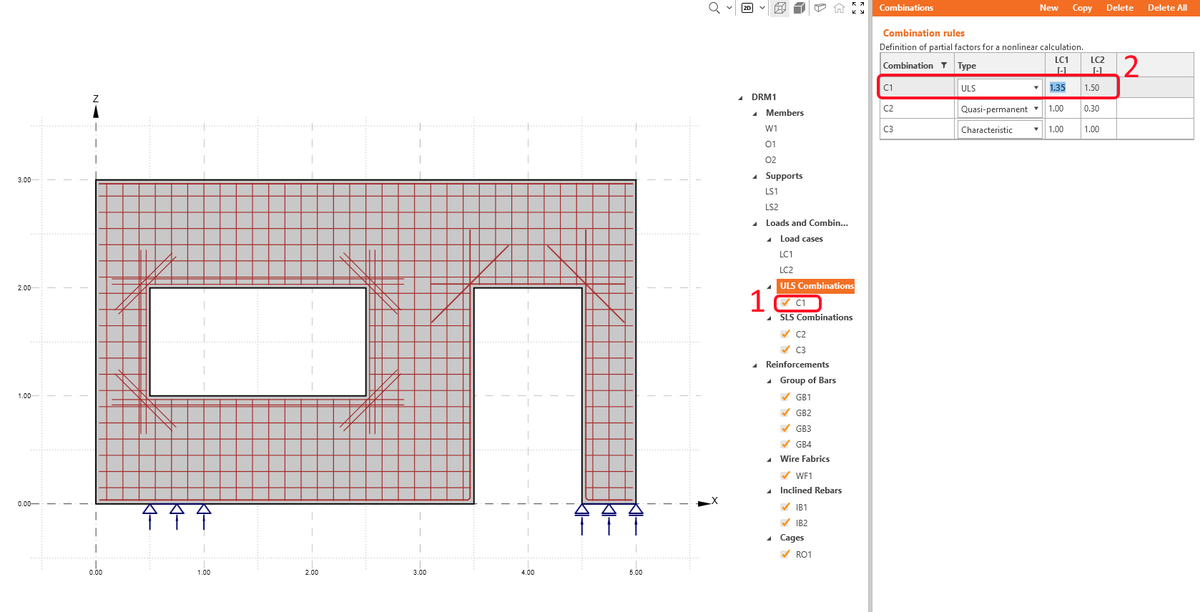Activate the 2D view mode icon
The image size is (1200, 612).
click(747, 8)
